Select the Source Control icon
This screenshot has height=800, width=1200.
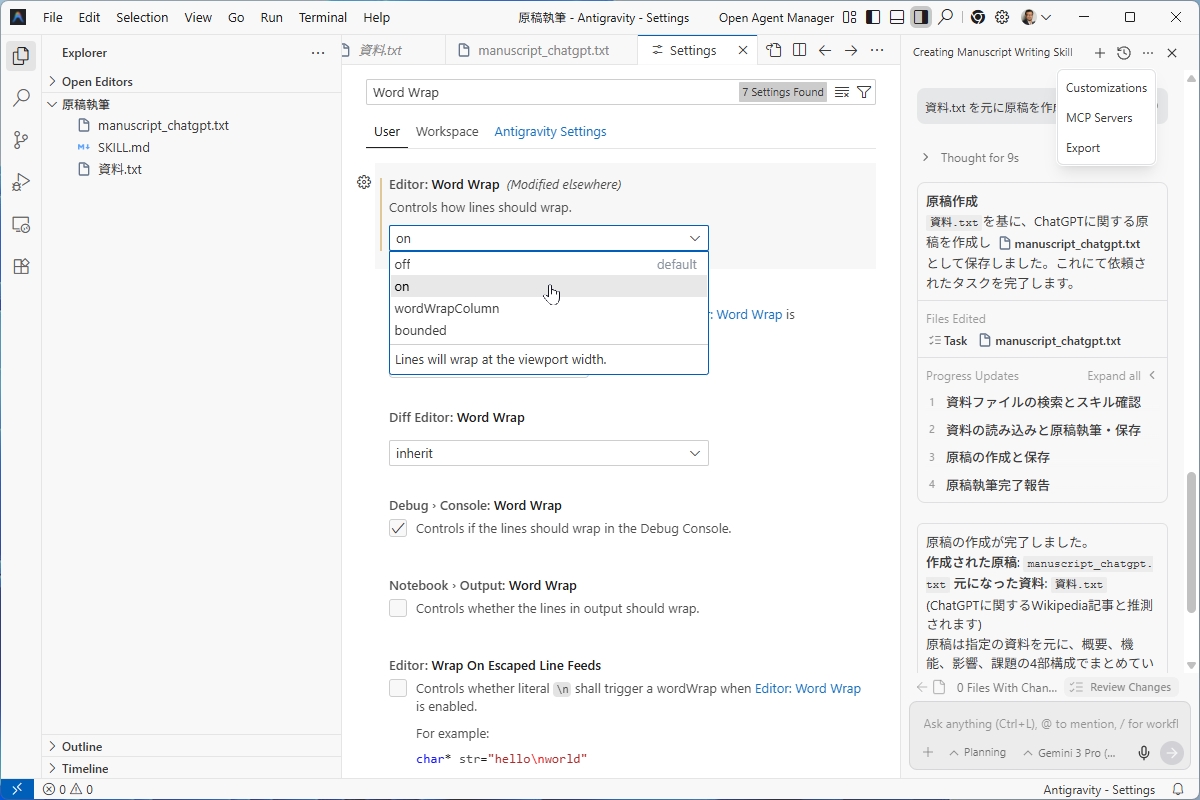coord(21,140)
